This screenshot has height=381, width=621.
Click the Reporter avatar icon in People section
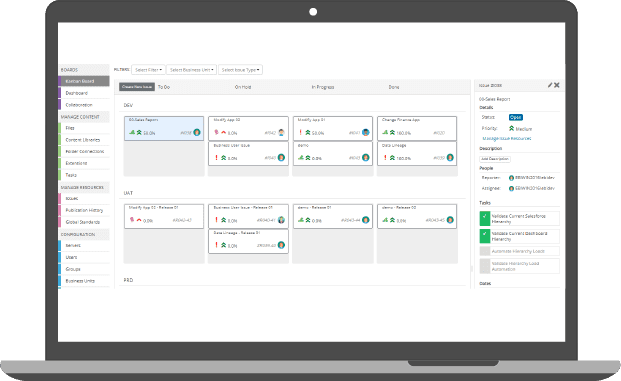coord(511,178)
